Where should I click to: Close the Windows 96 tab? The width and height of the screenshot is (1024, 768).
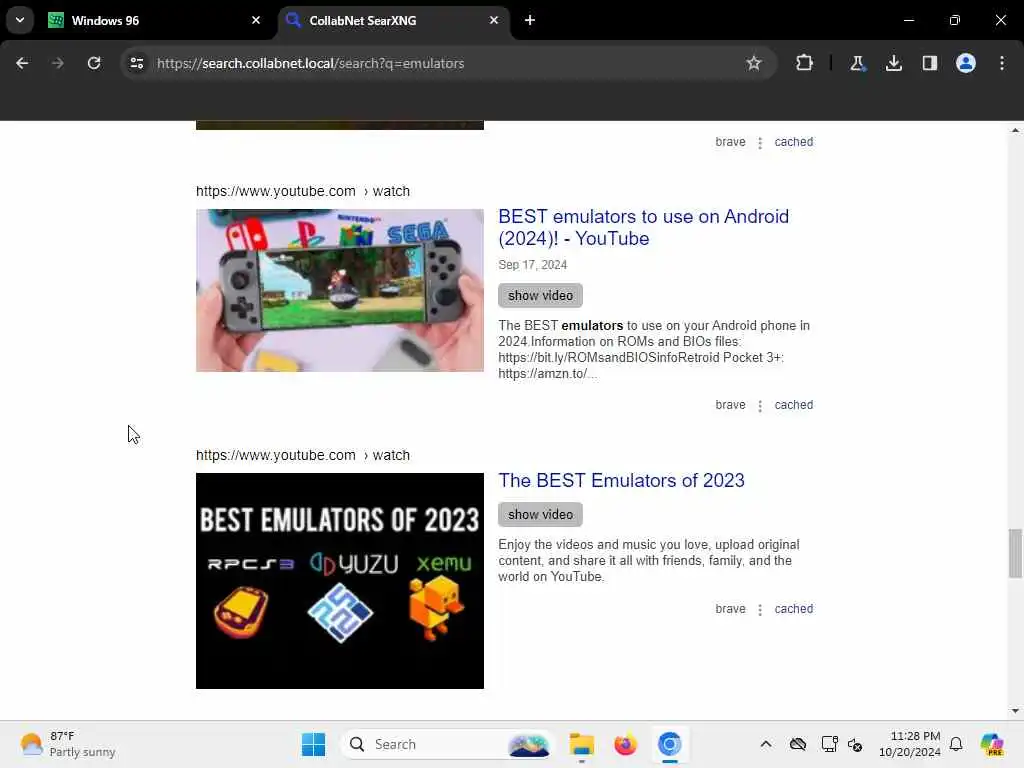pos(256,20)
